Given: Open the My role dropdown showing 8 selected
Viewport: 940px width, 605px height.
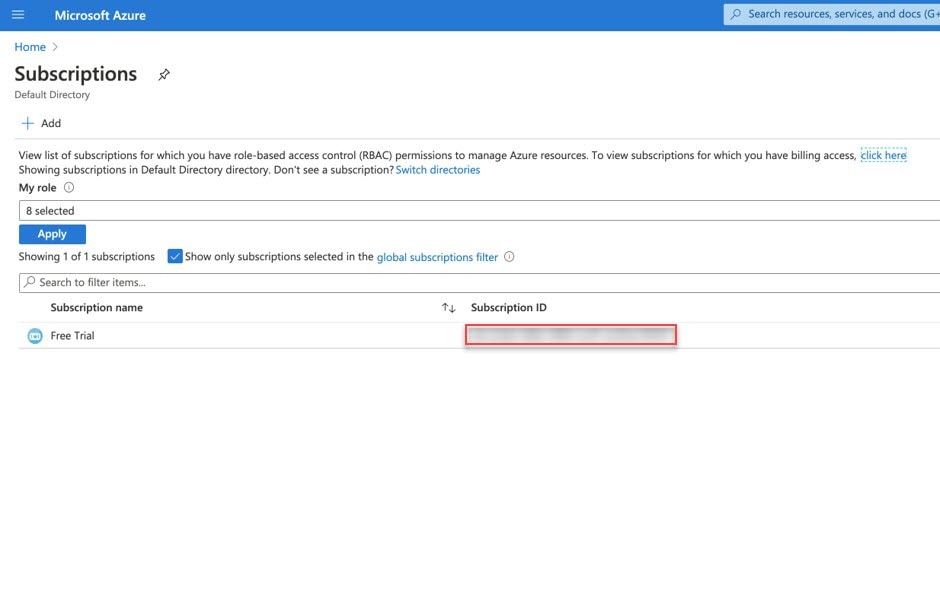Looking at the screenshot, I should (479, 210).
